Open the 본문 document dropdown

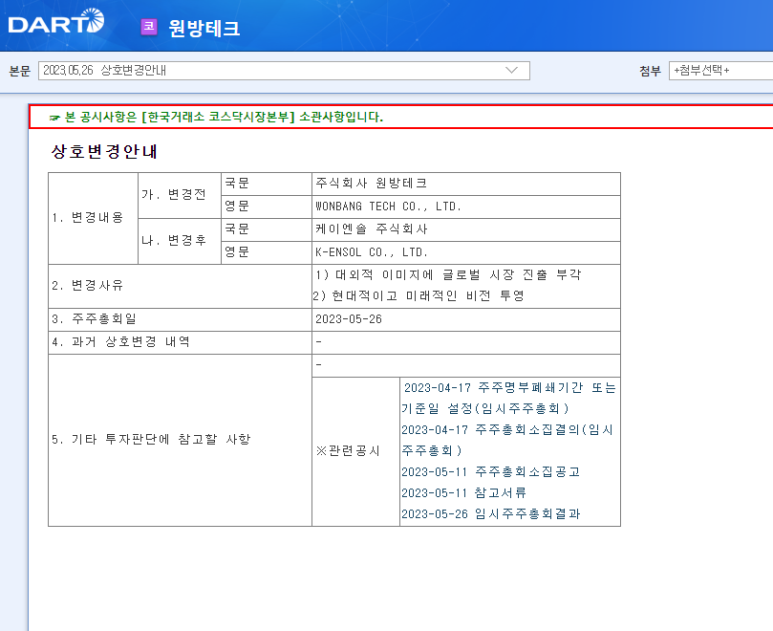coord(284,70)
